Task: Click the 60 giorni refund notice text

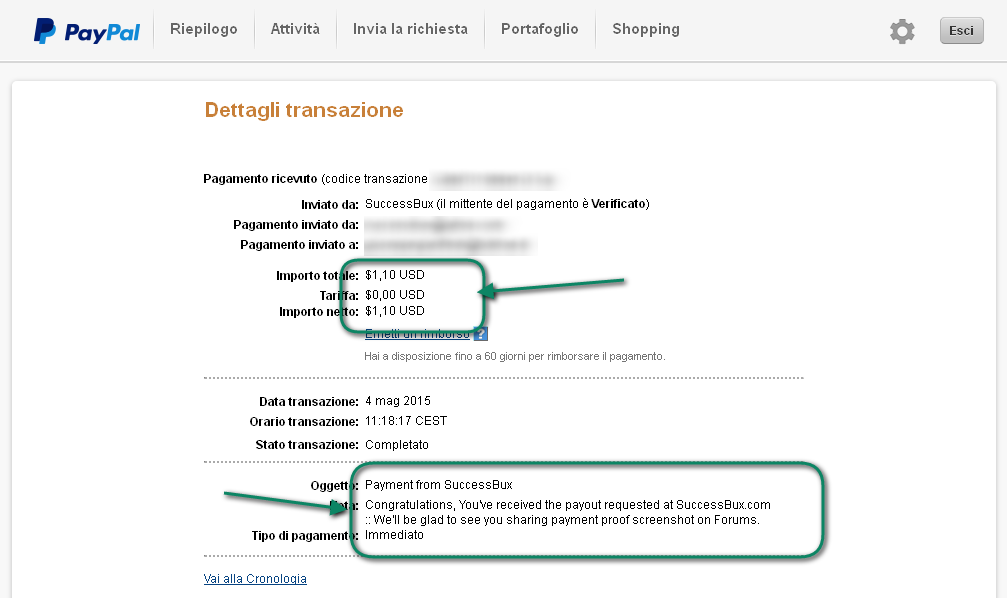Action: [514, 356]
